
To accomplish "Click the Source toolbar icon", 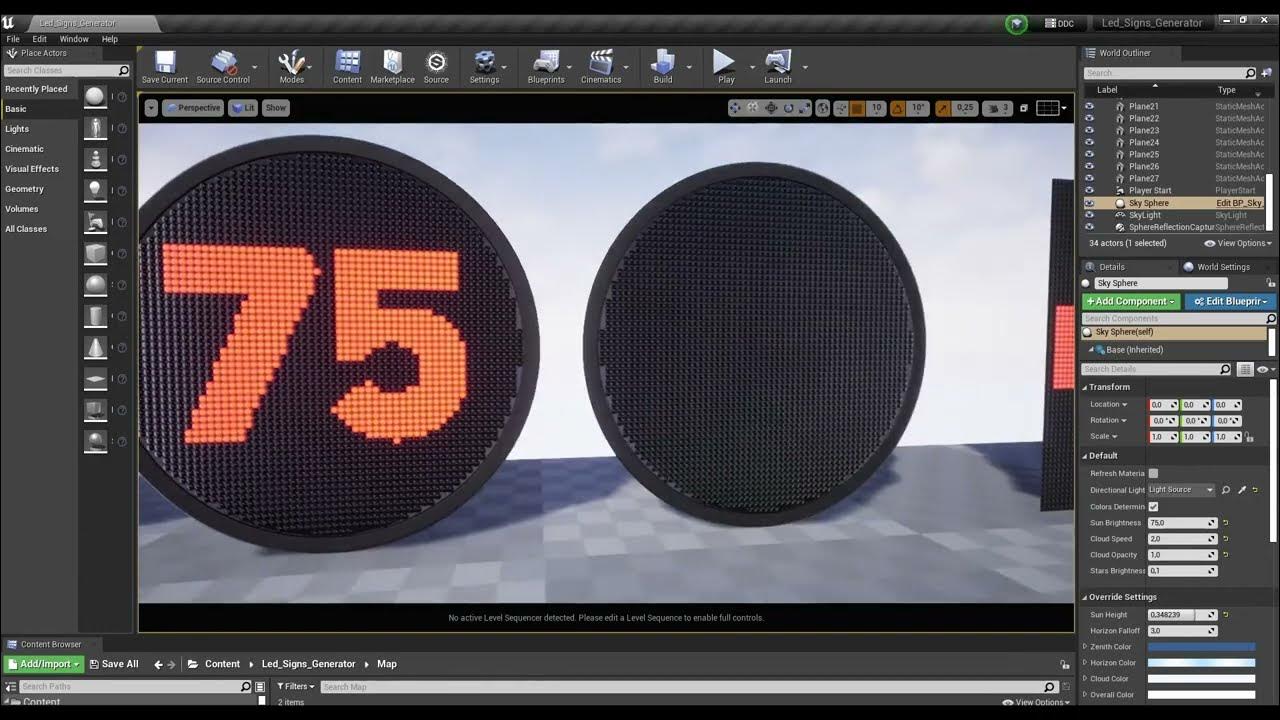I will 436,66.
